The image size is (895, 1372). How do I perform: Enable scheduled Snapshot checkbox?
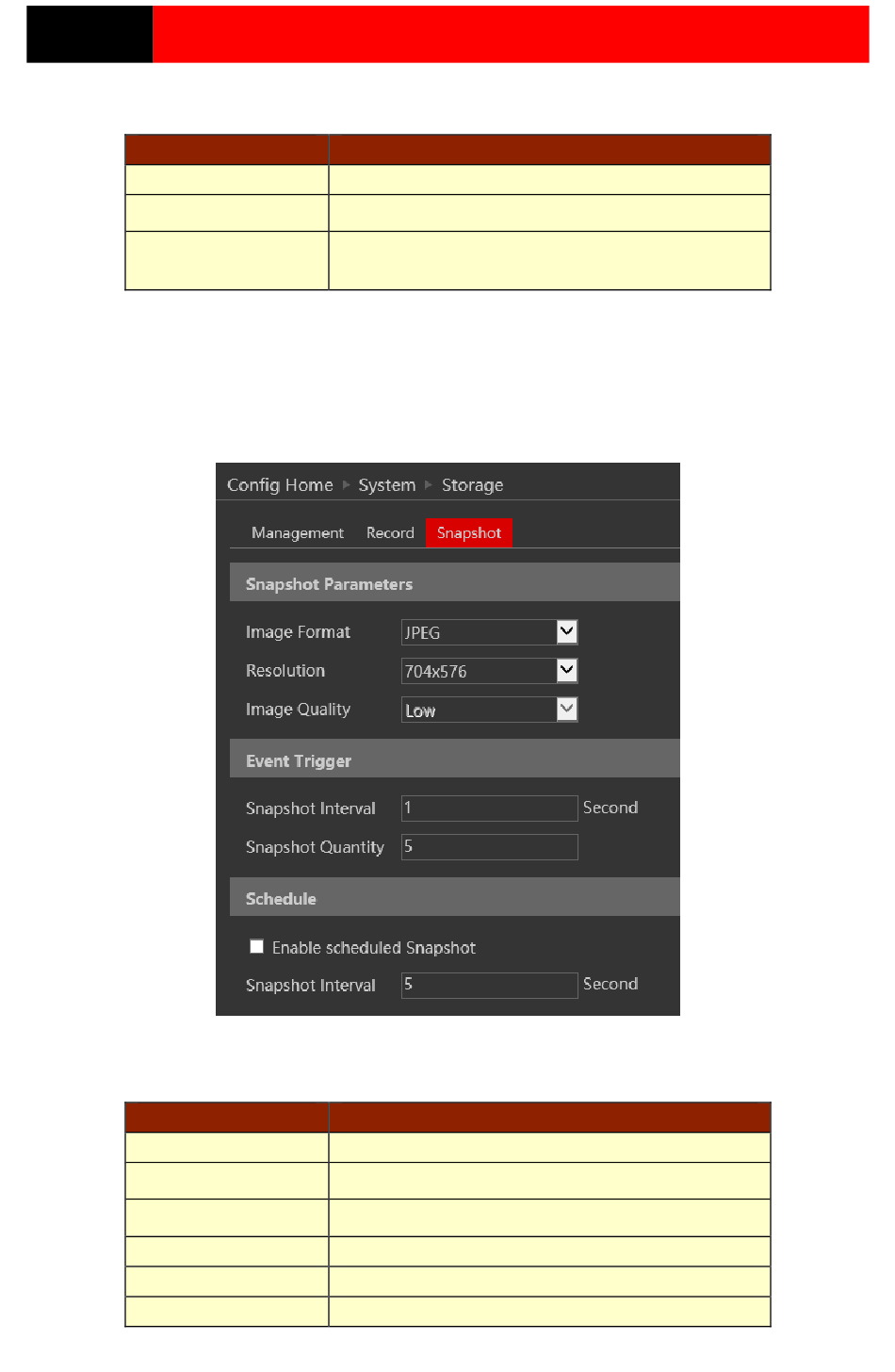click(256, 946)
